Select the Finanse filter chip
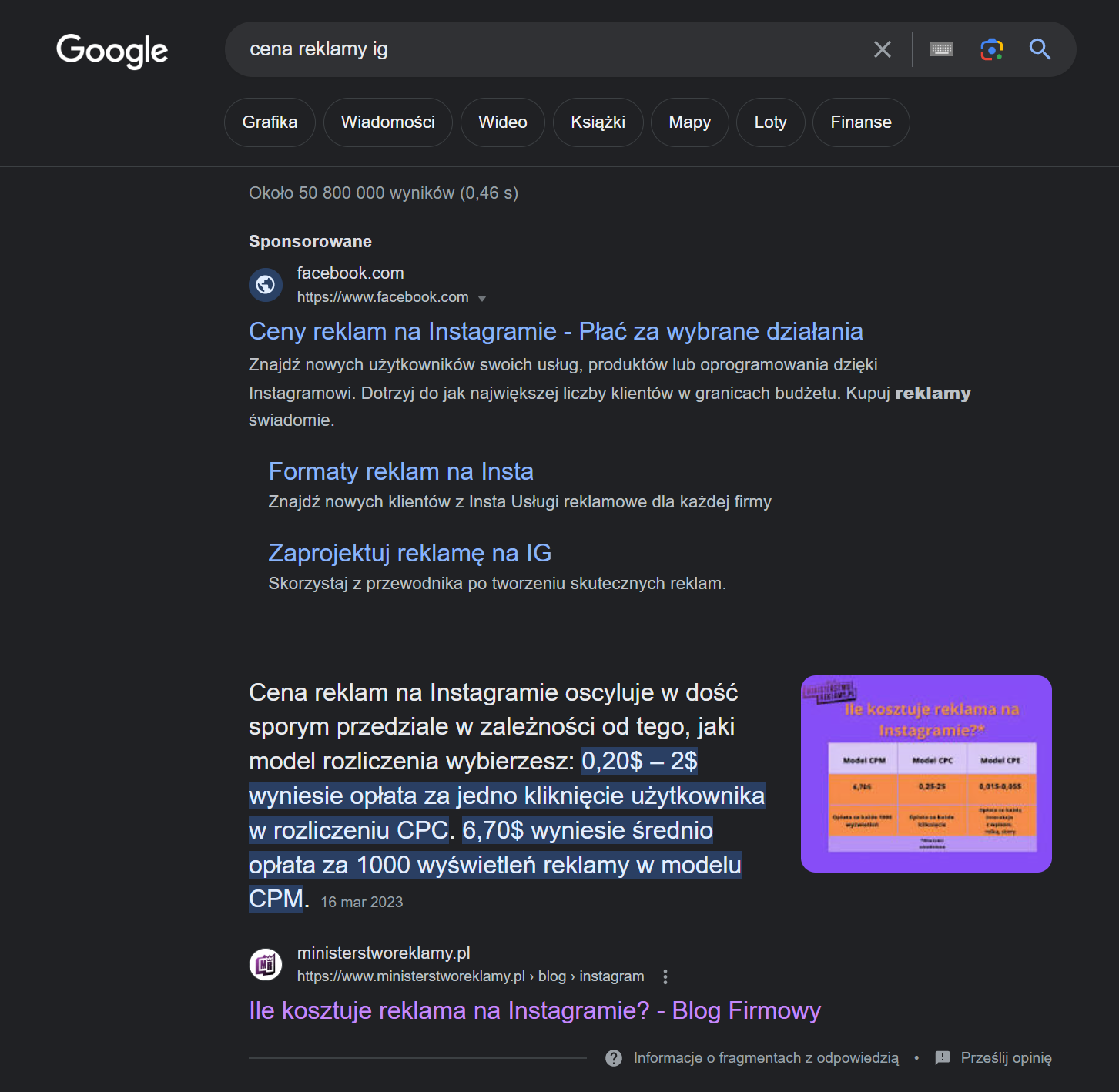The width and height of the screenshot is (1119, 1092). 861,122
